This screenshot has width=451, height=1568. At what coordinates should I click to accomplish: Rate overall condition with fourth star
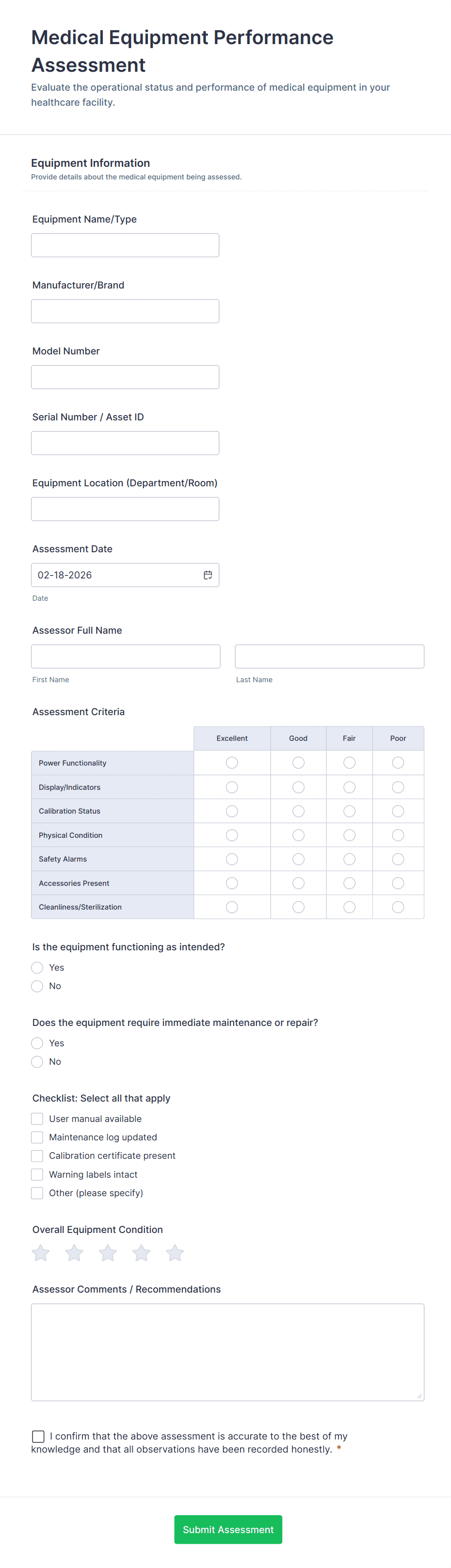point(141,1253)
